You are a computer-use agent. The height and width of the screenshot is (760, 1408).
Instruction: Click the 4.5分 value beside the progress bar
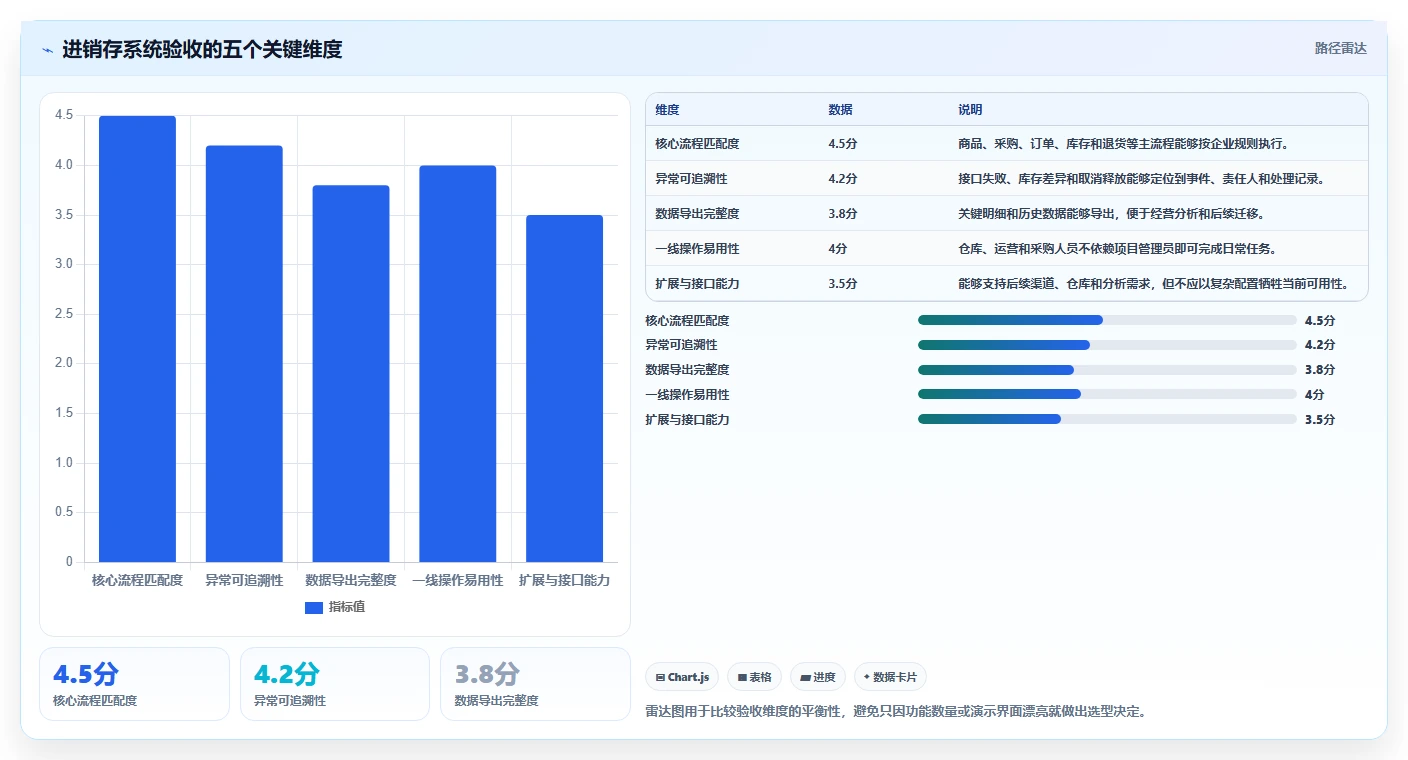(1320, 321)
